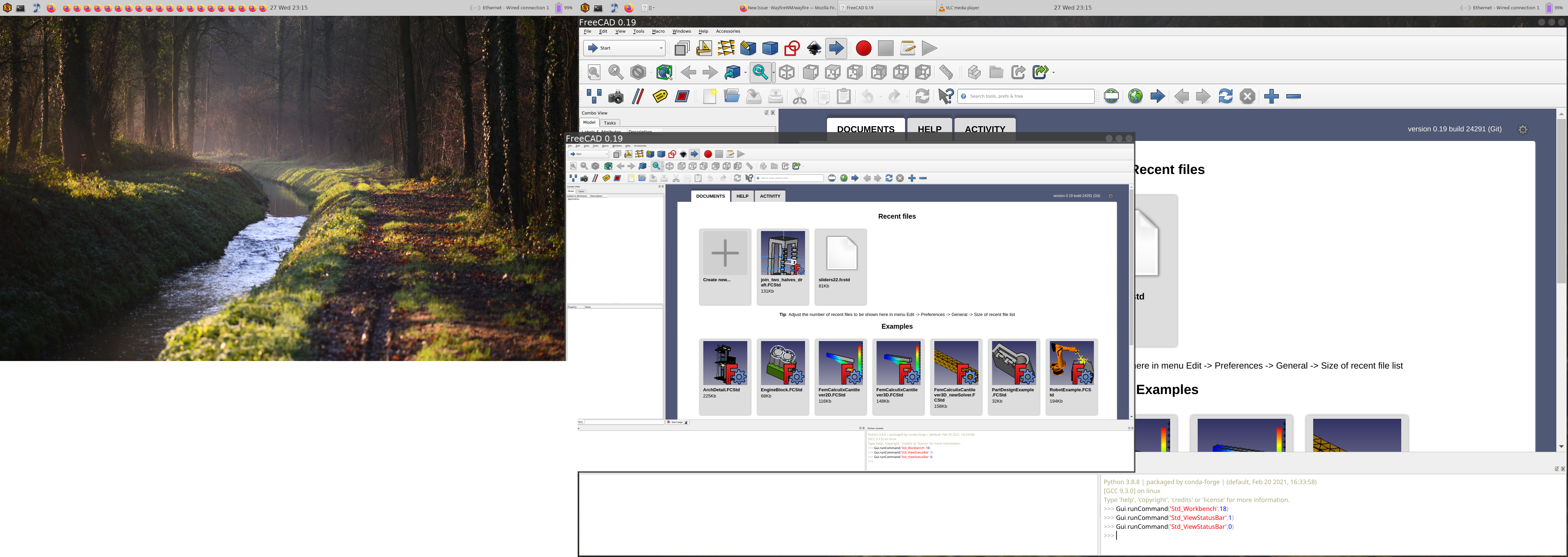
Task: Select the blue Part cube icon in back window
Action: 770,48
